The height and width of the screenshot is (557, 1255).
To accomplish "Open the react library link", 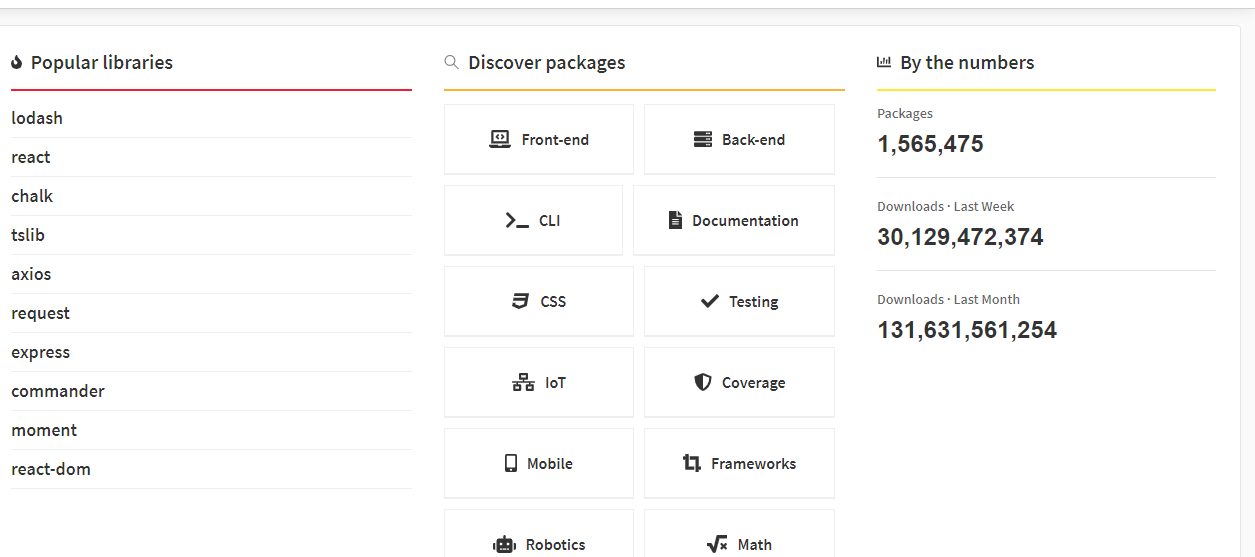I will click(31, 157).
